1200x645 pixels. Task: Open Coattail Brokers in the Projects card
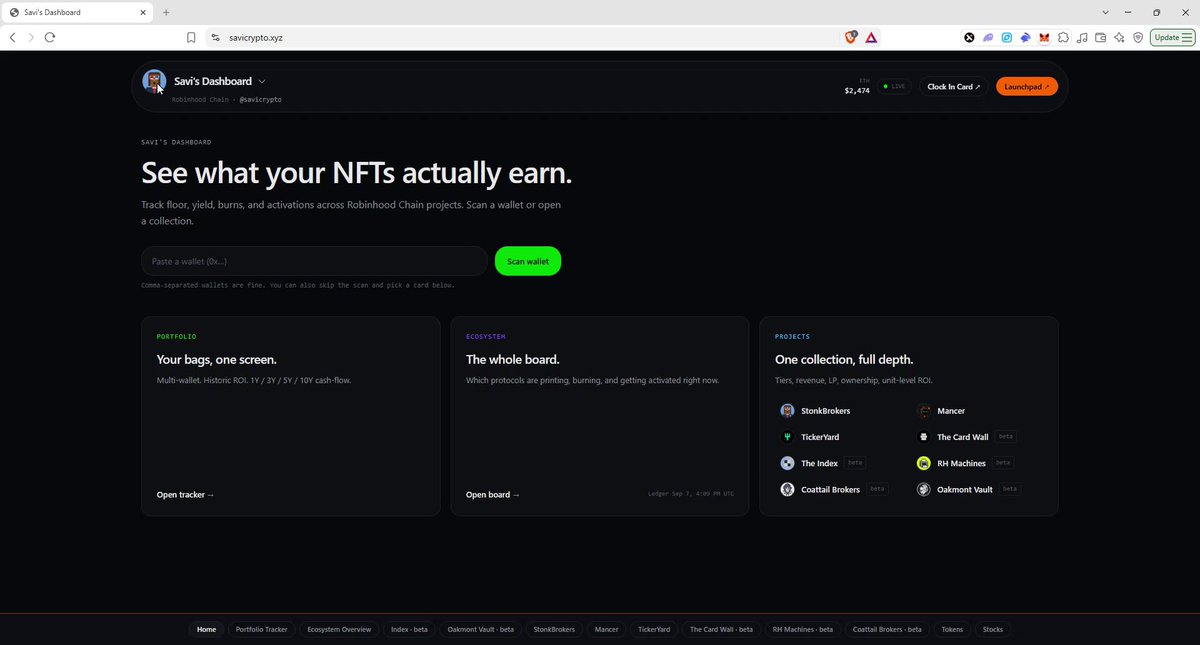(x=830, y=489)
